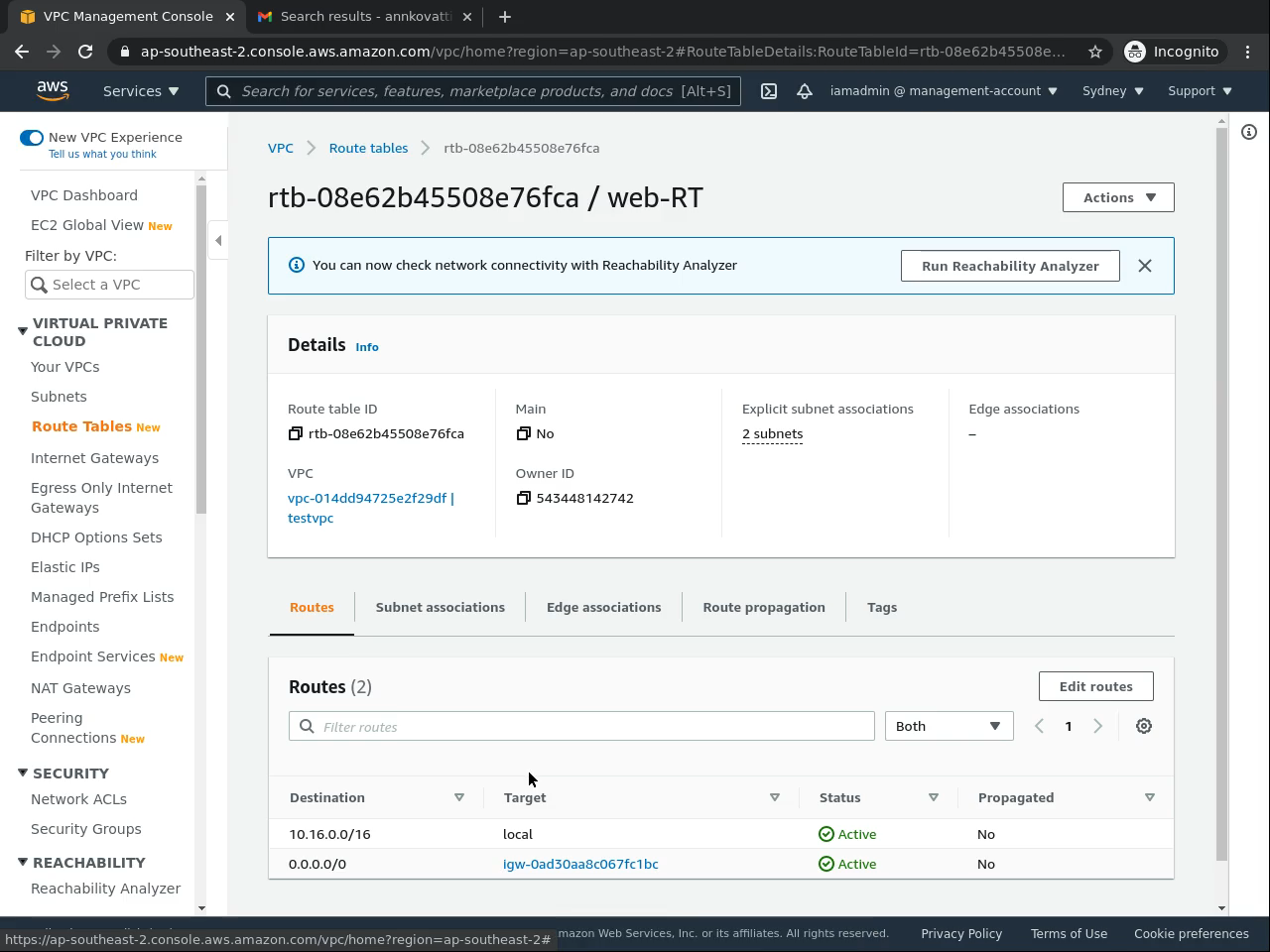1270x952 pixels.
Task: Go to AWS console home logo
Action: point(53,90)
